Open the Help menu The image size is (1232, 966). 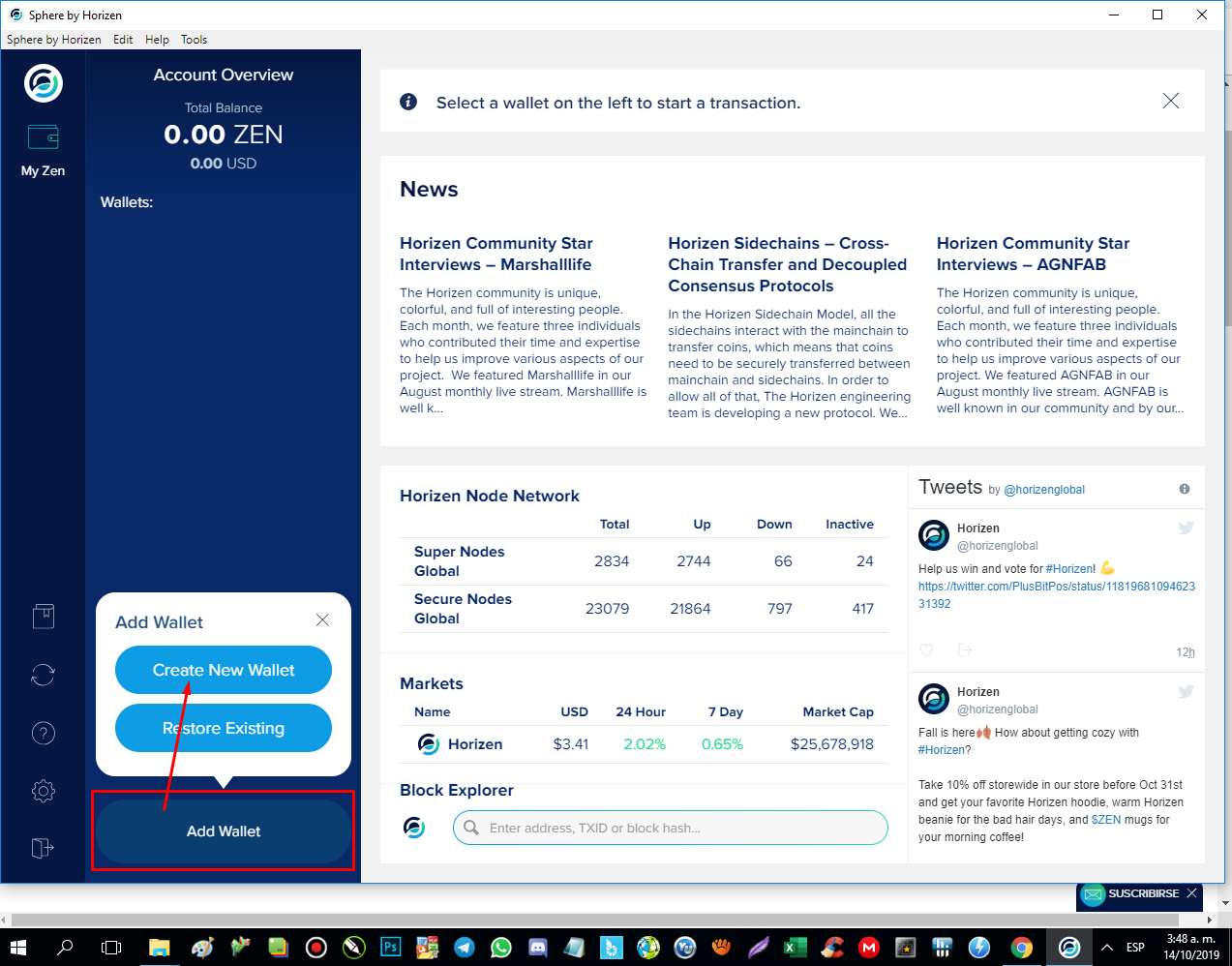coord(157,40)
